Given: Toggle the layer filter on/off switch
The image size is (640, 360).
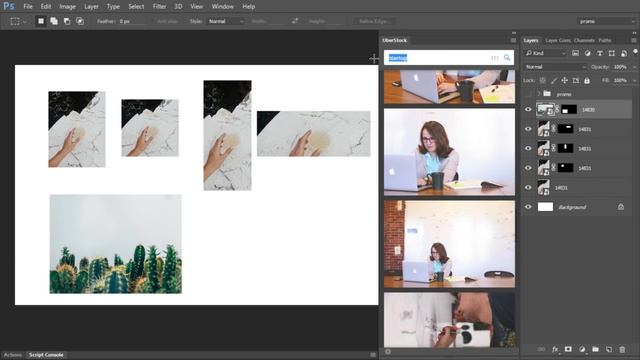Looking at the screenshot, I should pos(636,52).
